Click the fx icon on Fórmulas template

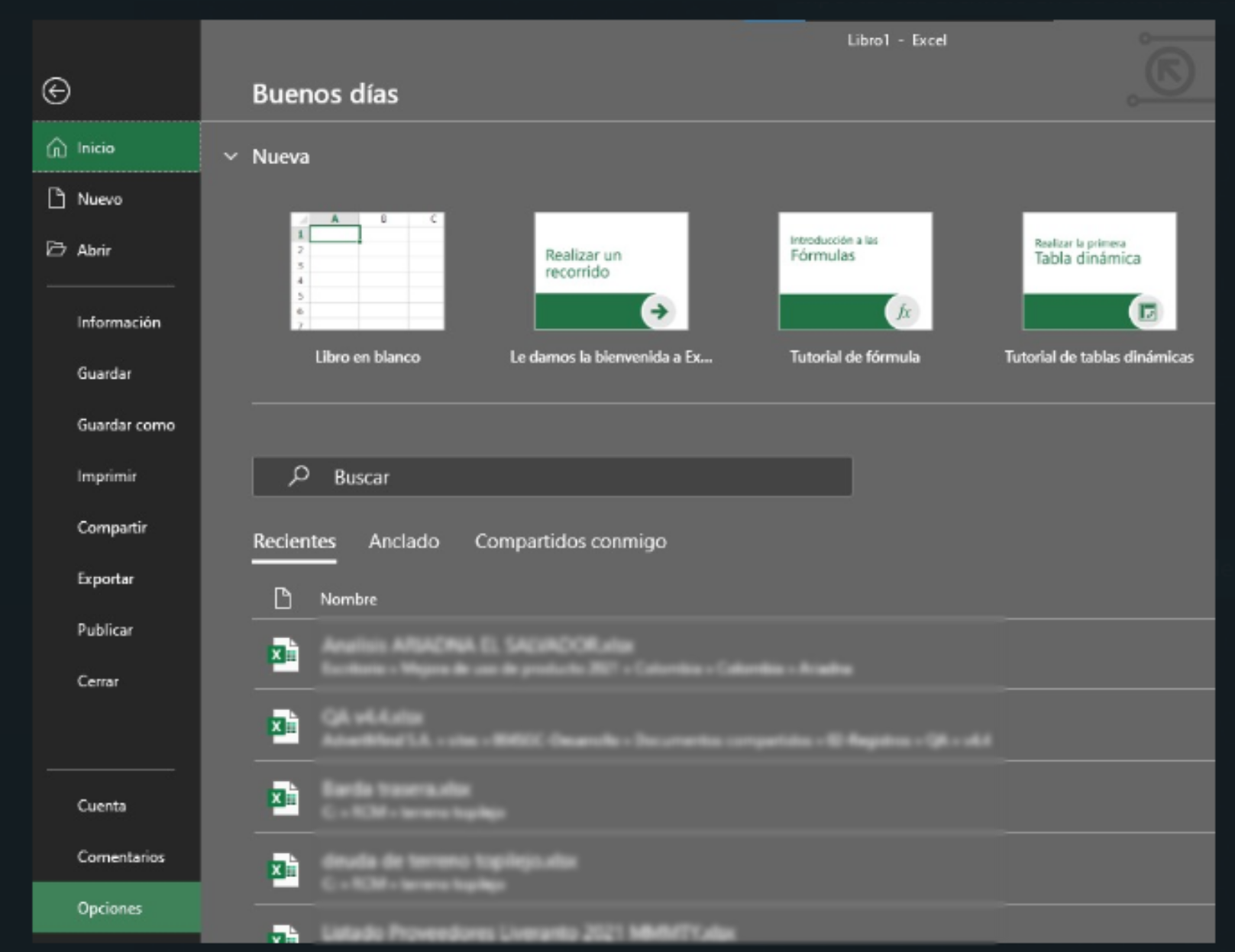[903, 311]
